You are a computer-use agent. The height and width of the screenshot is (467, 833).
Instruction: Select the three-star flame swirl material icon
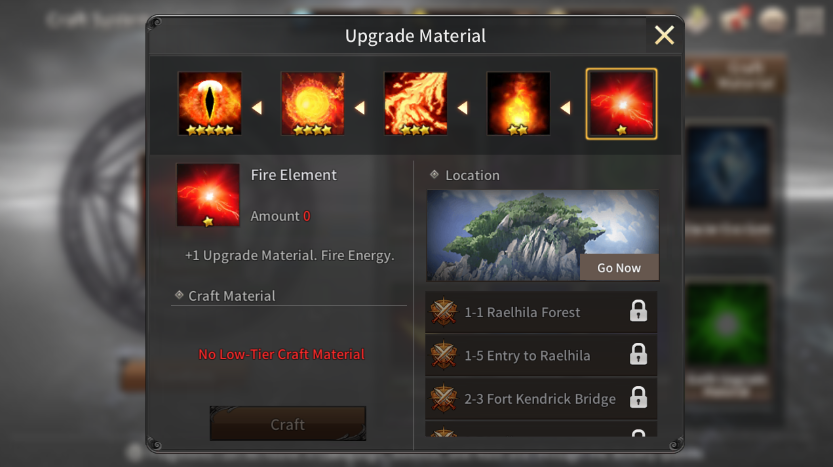(x=415, y=104)
